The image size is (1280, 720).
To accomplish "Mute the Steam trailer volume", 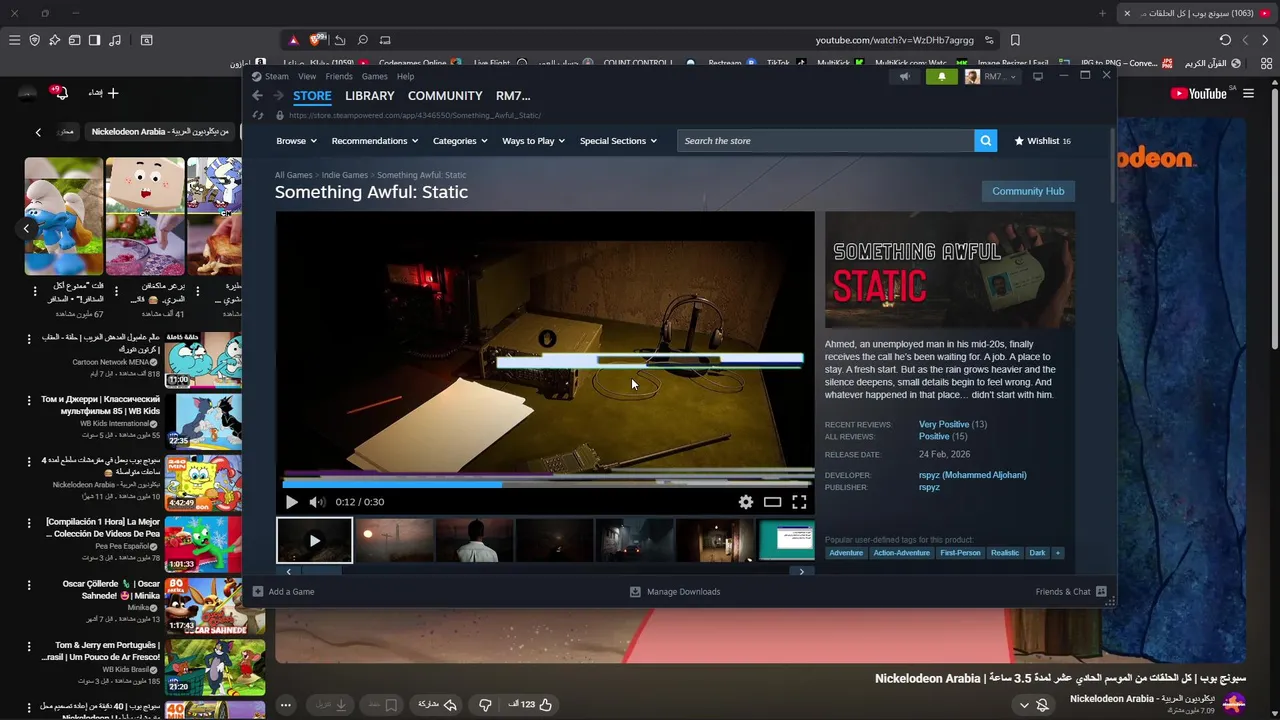I will (x=316, y=502).
